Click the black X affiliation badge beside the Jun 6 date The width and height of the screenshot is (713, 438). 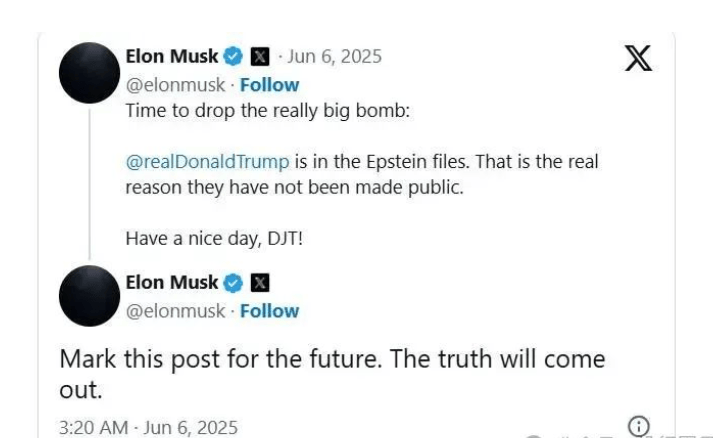(260, 57)
